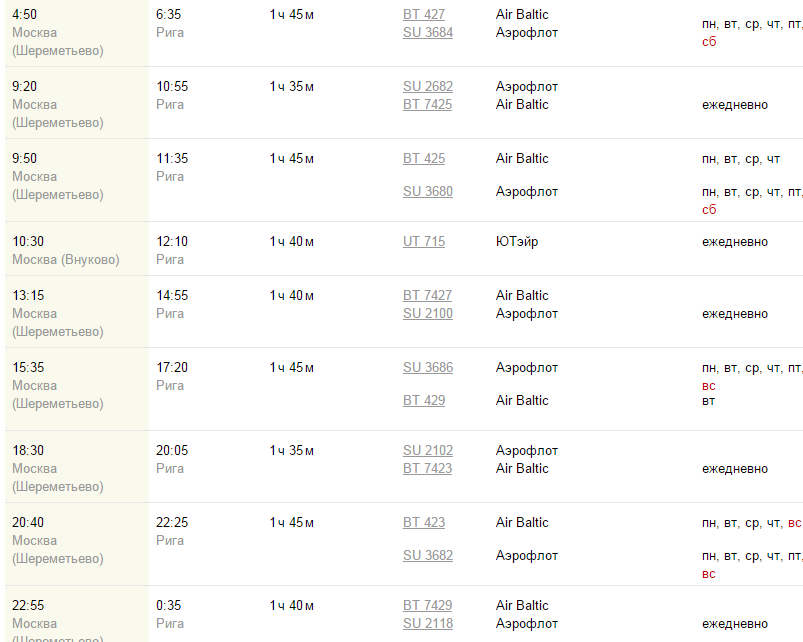Click the SU 2118 flight link

click(428, 624)
